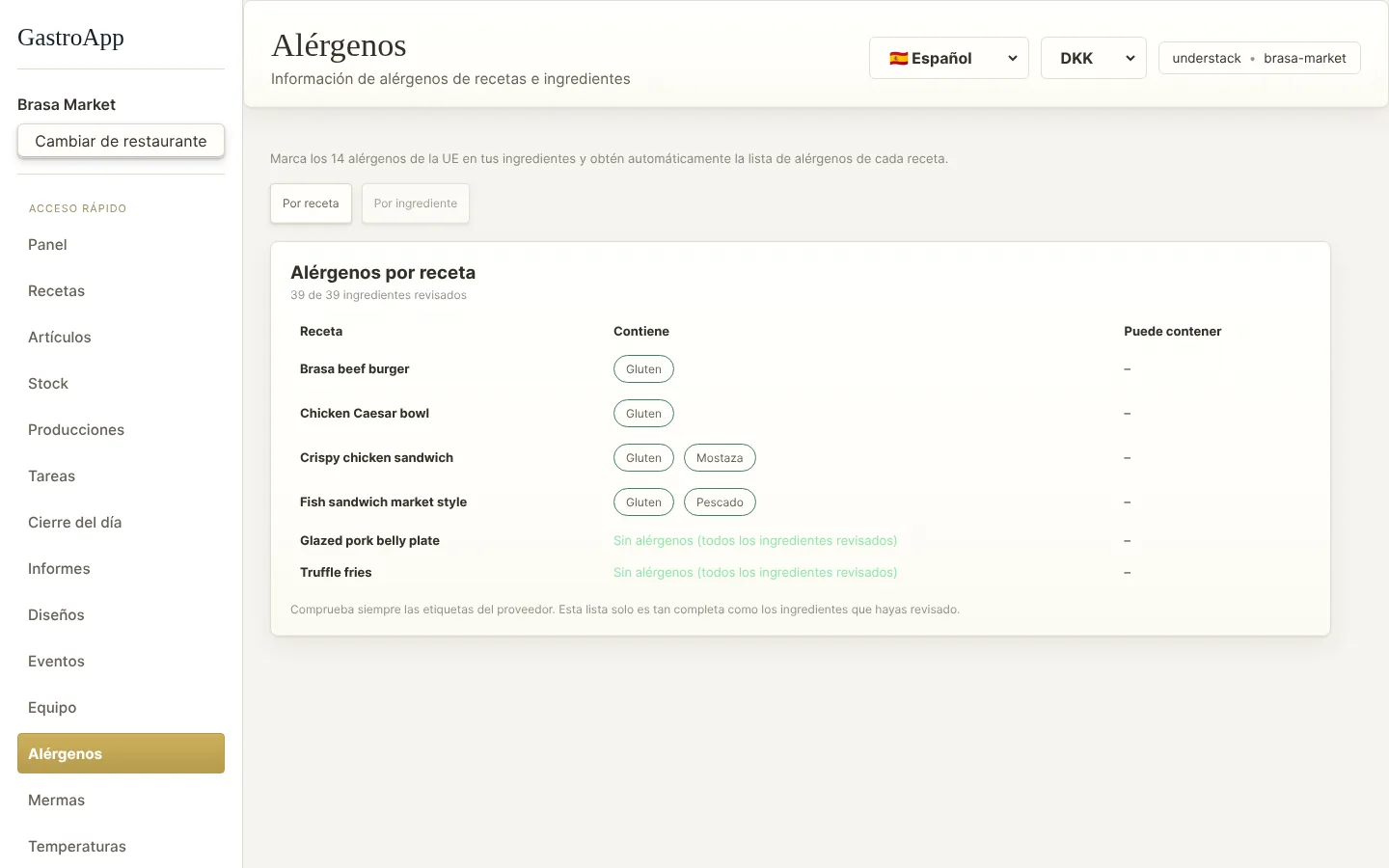Click the GastroApp logo title
The height and width of the screenshot is (868, 1389).
pyautogui.click(x=70, y=38)
